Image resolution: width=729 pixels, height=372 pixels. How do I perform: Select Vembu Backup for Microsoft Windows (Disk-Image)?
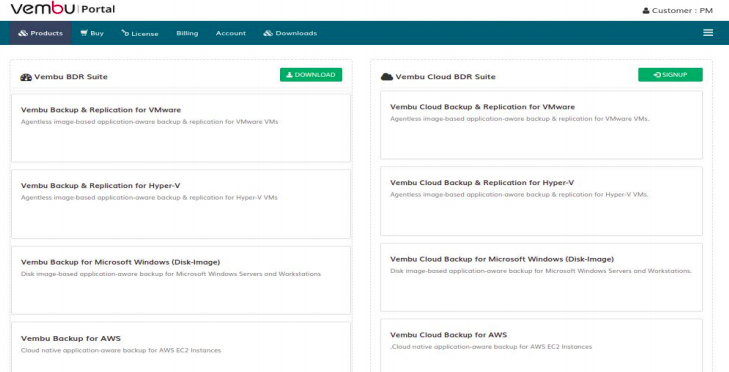coord(181,280)
